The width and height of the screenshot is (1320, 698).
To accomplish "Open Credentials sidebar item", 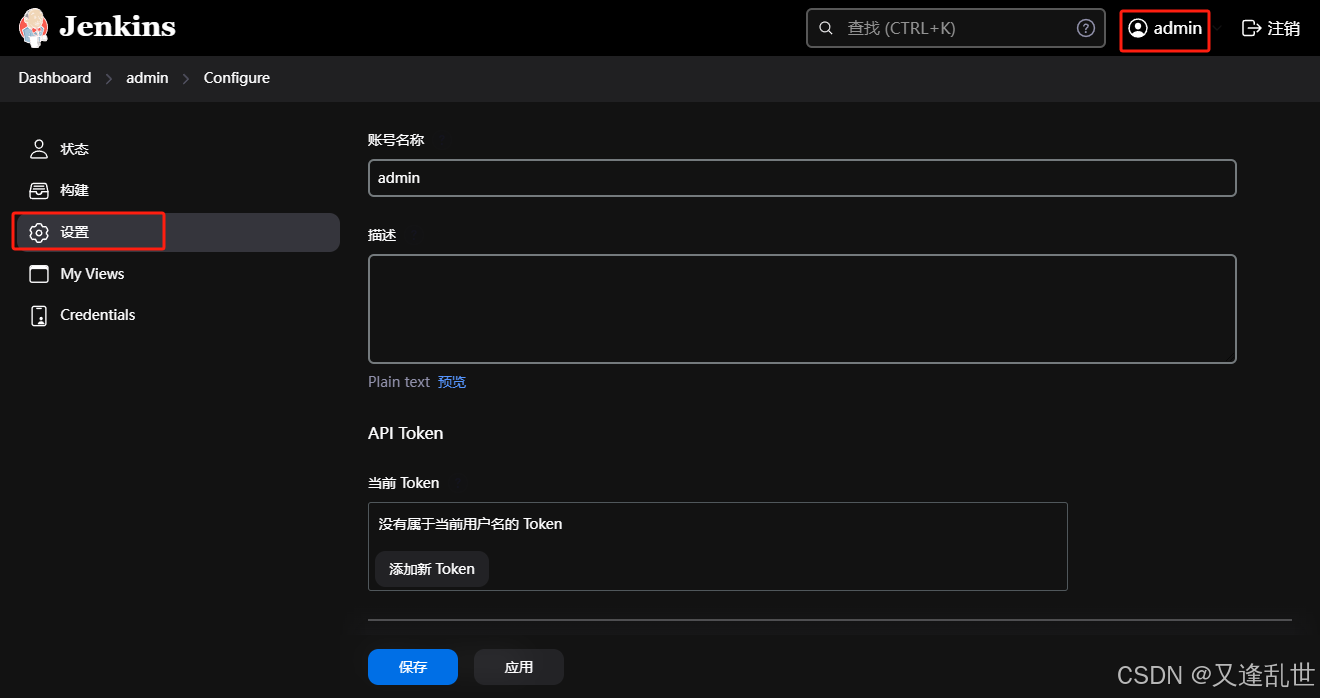I will click(176, 315).
